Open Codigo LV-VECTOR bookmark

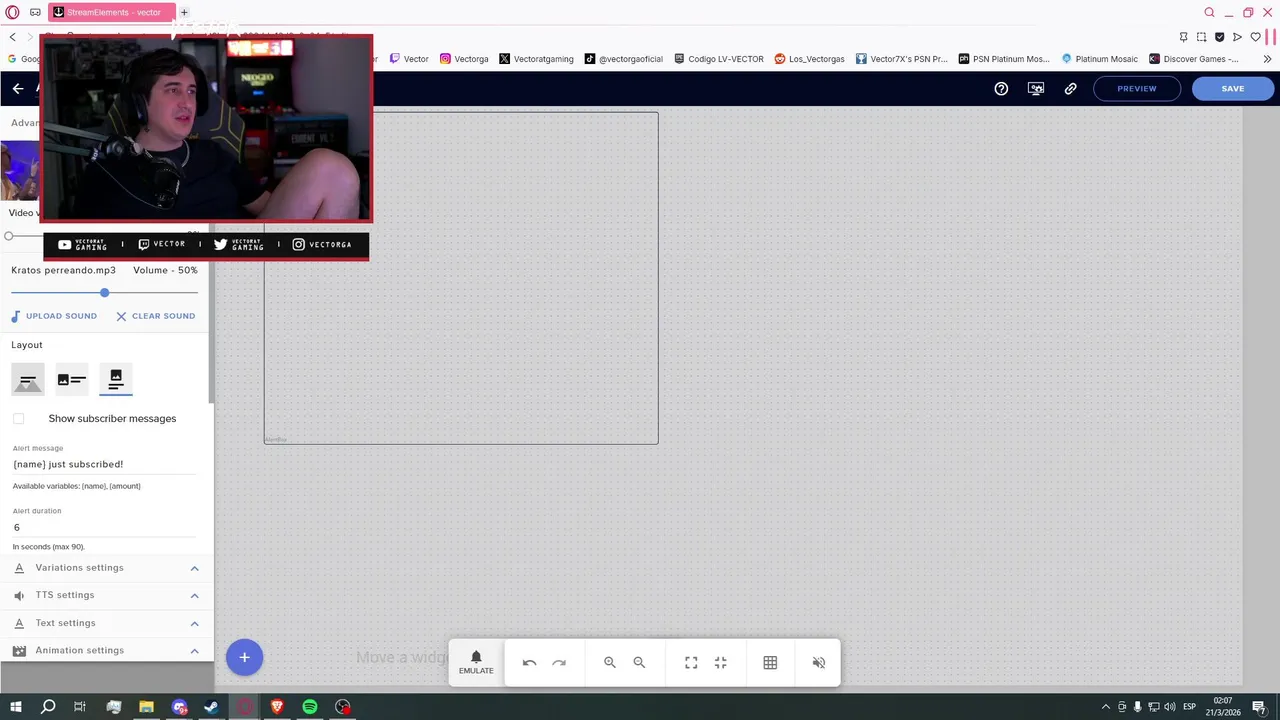(719, 59)
